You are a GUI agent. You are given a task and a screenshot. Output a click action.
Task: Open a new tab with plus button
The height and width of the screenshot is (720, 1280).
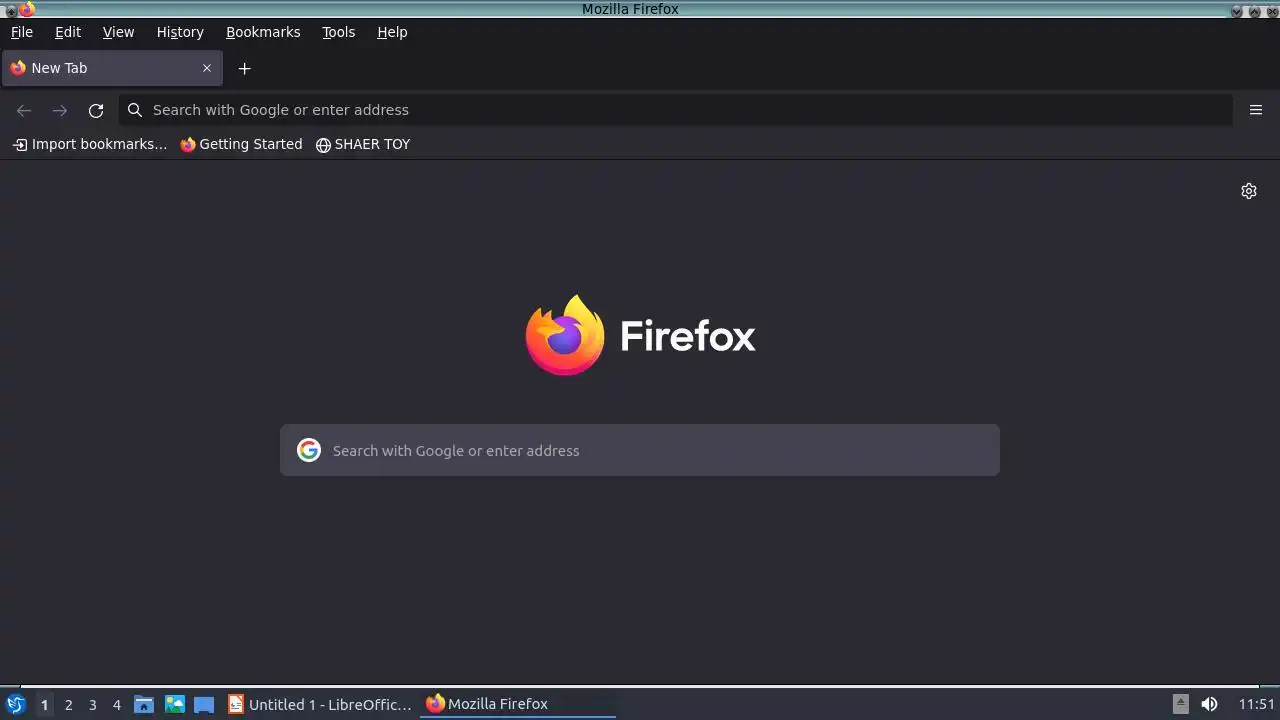244,68
